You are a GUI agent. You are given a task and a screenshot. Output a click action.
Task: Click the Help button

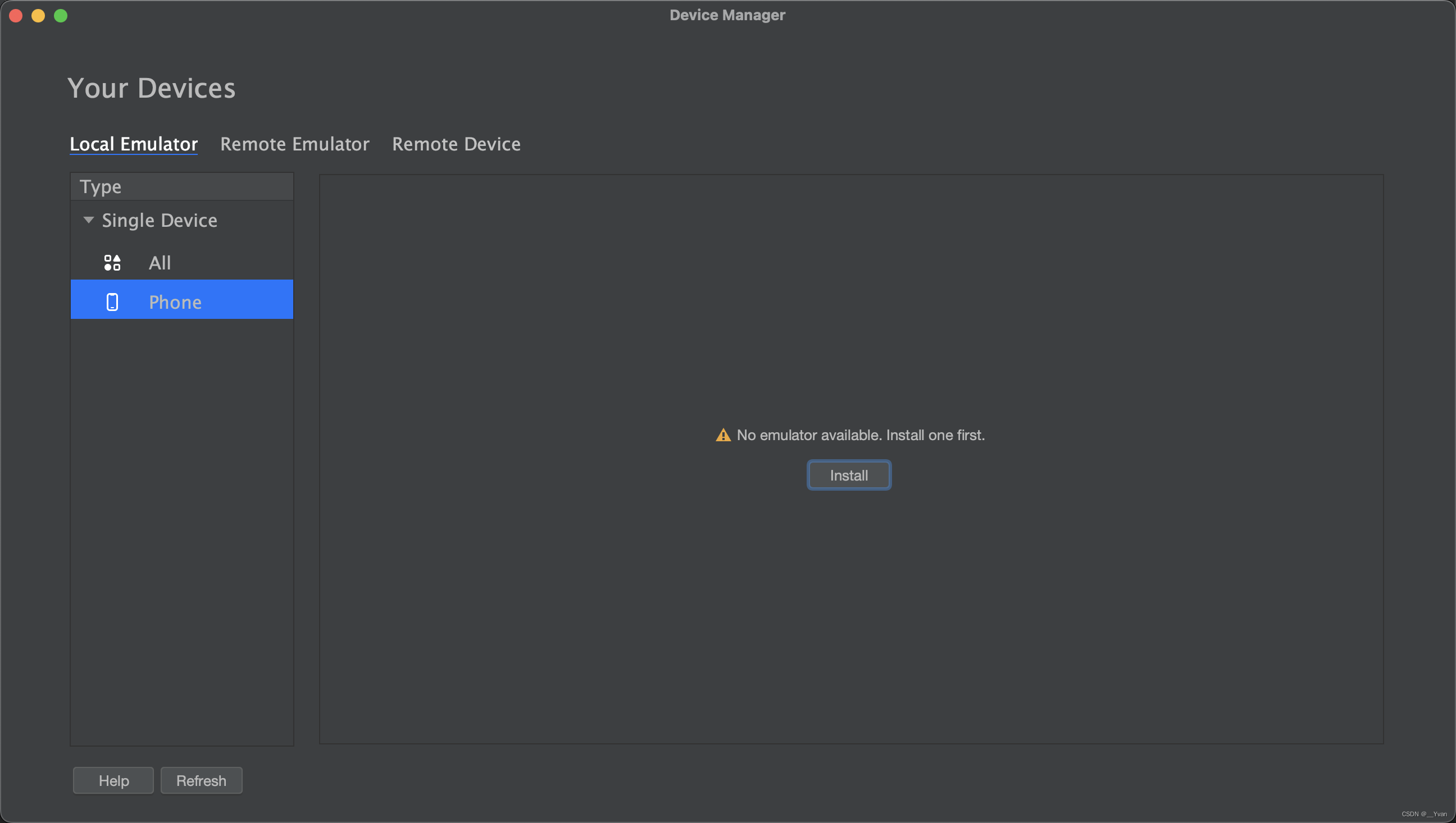113,780
